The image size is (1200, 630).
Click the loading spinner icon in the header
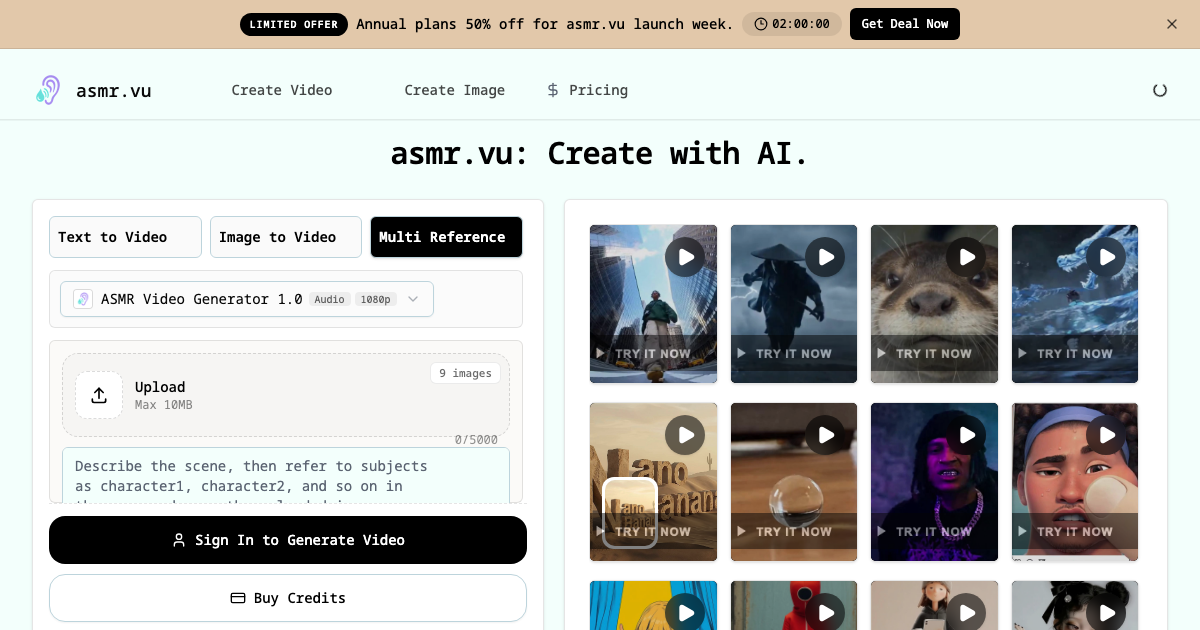(1160, 90)
